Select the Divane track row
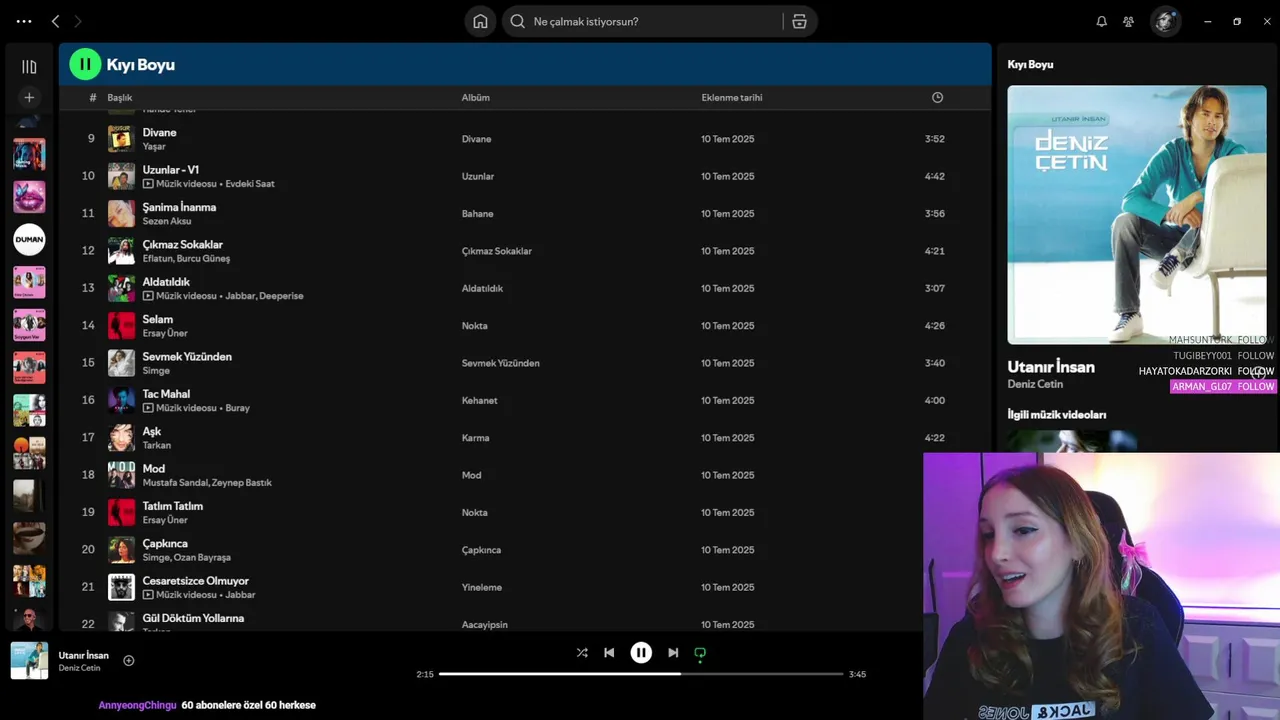Viewport: 1280px width, 720px height. pyautogui.click(x=524, y=139)
